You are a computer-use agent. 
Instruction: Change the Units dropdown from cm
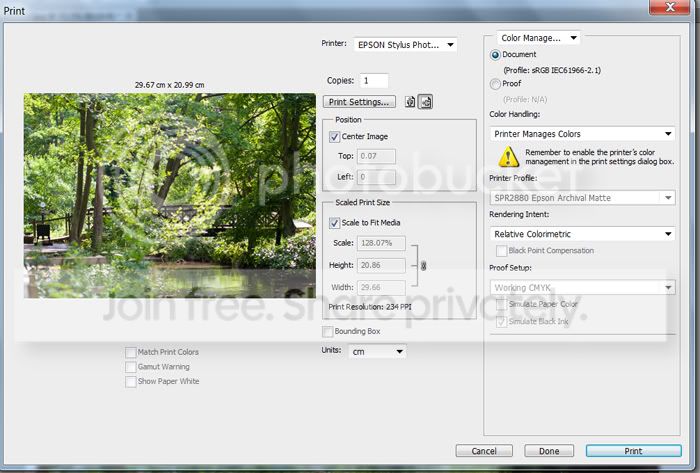click(377, 351)
